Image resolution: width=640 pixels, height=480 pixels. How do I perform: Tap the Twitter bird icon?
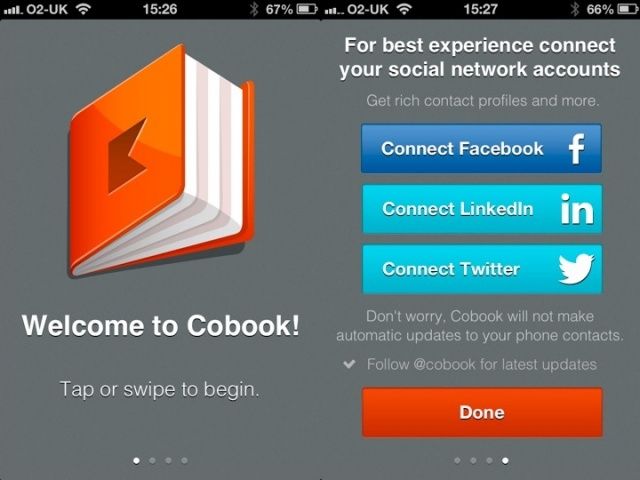click(576, 269)
